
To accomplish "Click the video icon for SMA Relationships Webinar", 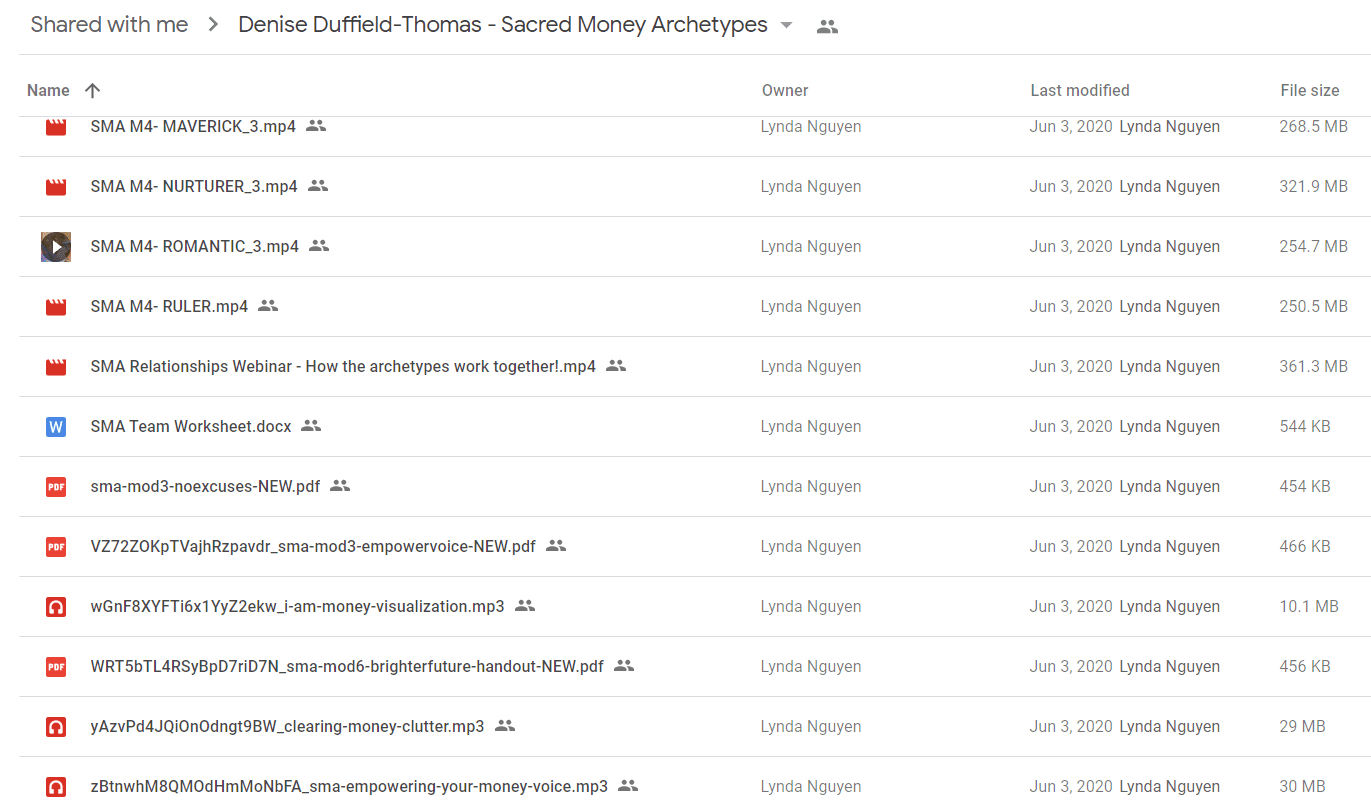I will (56, 367).
